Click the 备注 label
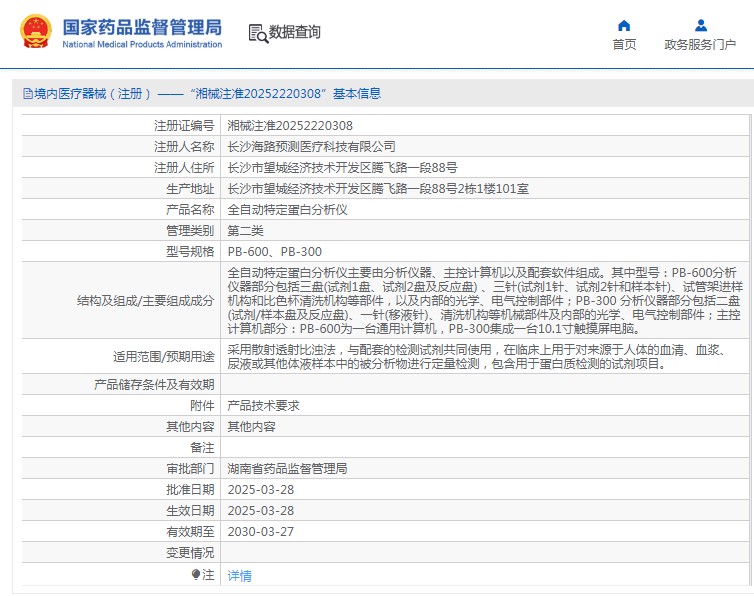754x596 pixels. coord(202,448)
